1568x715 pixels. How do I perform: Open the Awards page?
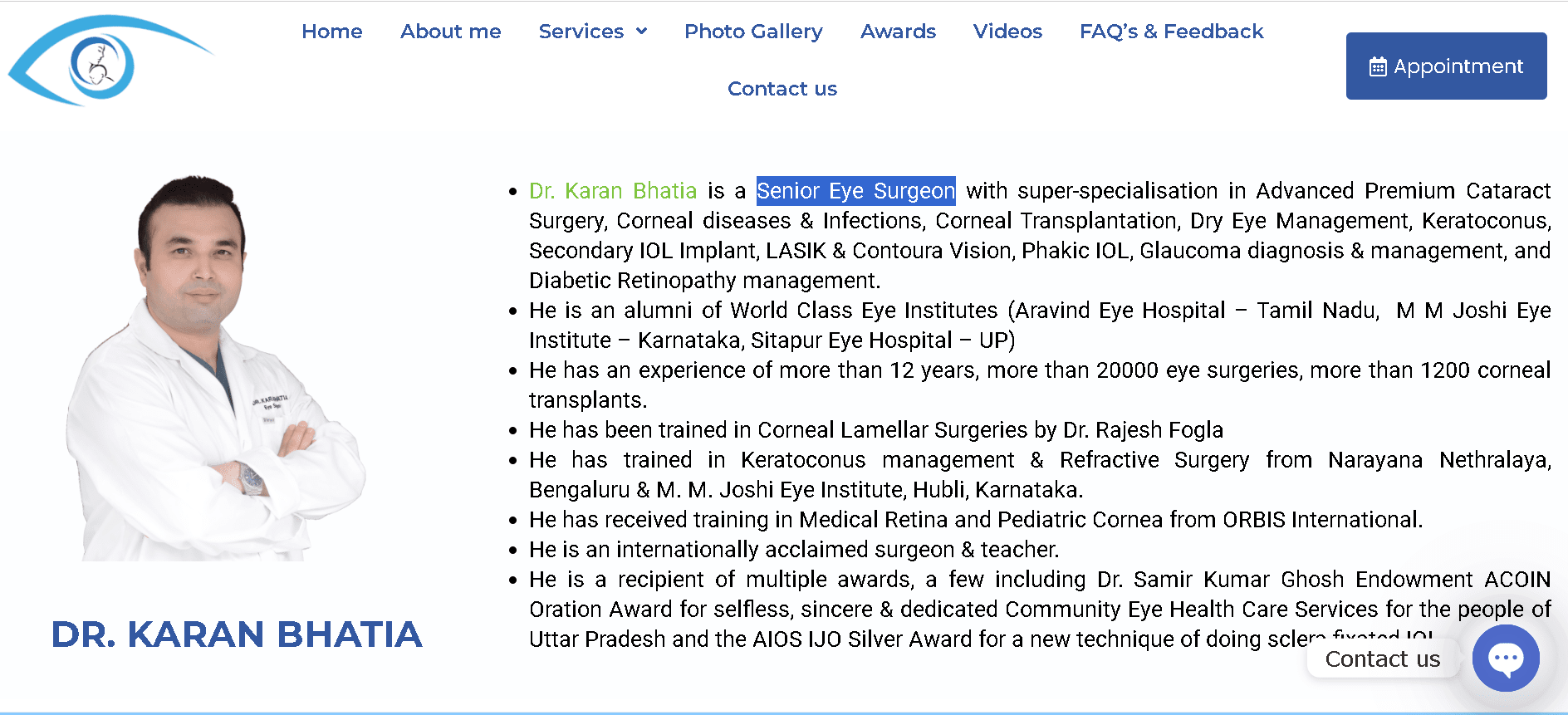pyautogui.click(x=898, y=32)
